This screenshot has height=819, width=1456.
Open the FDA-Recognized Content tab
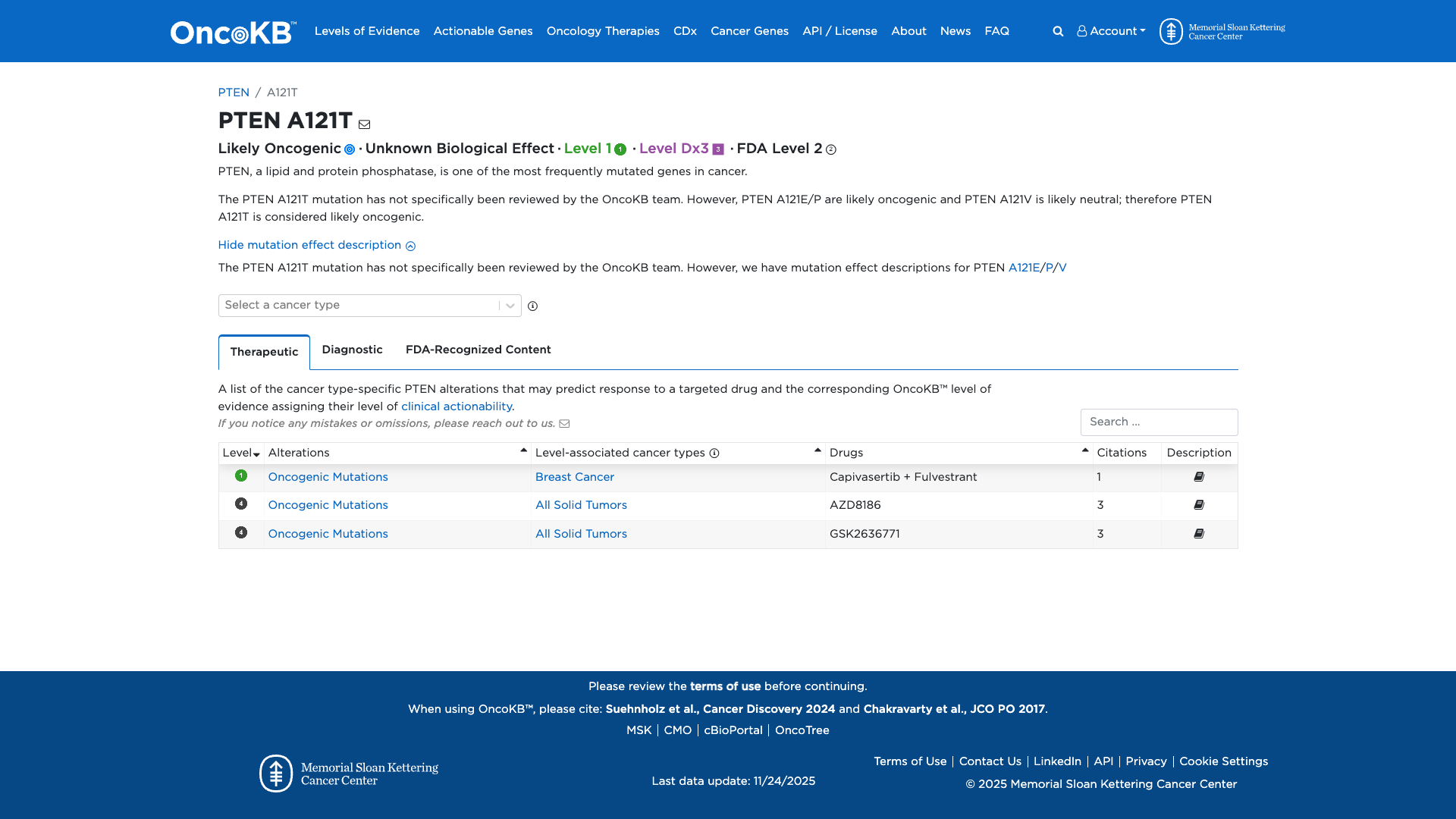coord(478,350)
